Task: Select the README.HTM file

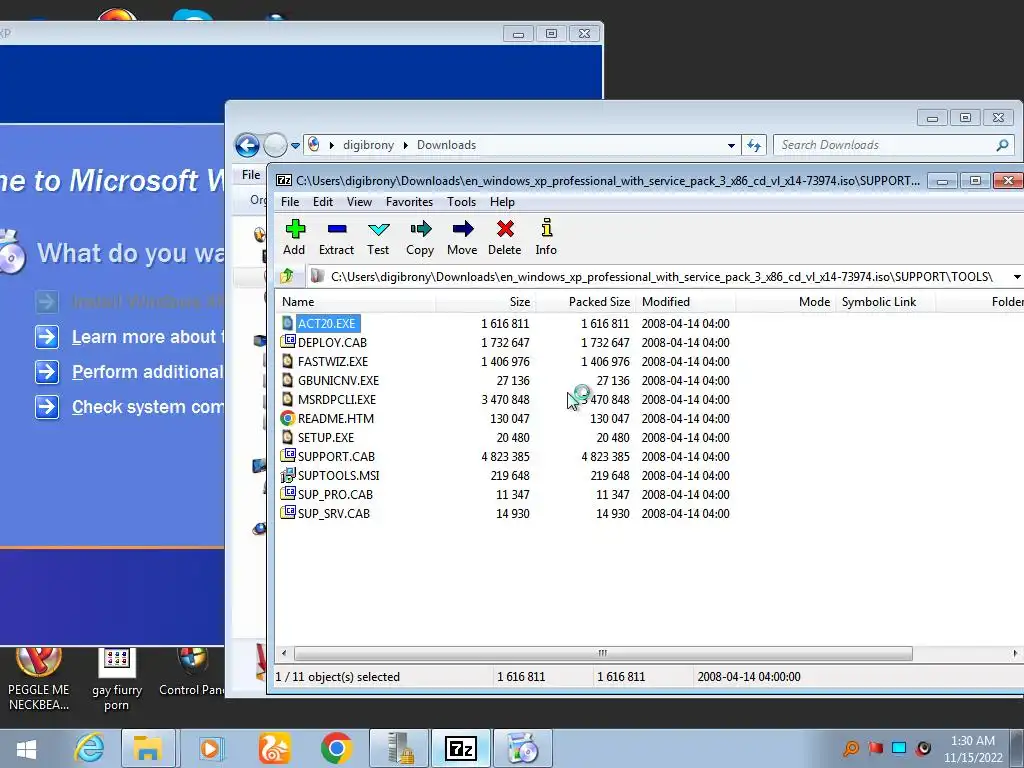Action: tap(336, 418)
